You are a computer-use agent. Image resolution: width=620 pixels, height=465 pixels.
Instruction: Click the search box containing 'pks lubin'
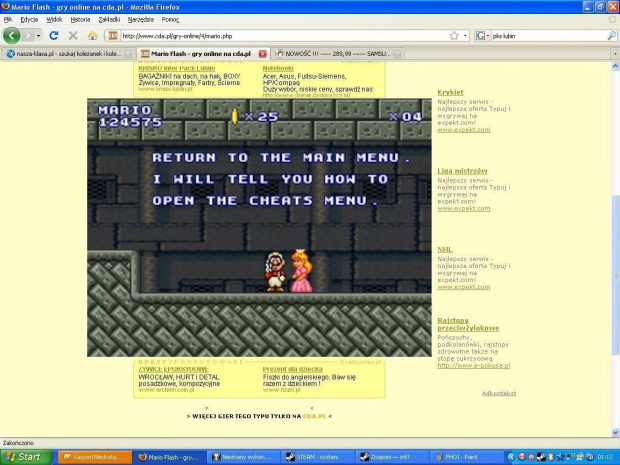pos(548,36)
